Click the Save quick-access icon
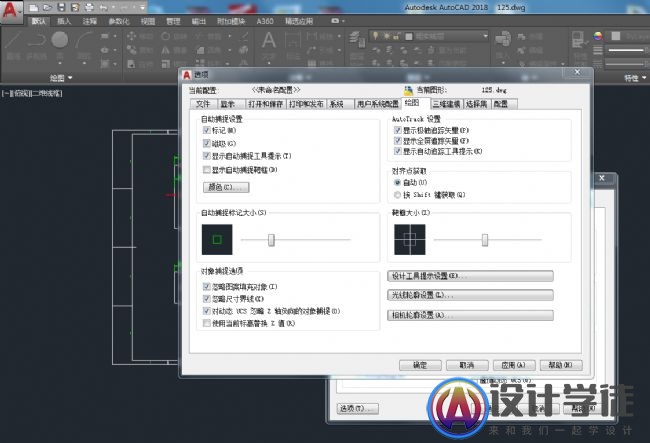Screen dimensions: 650x443 tap(61, 7)
